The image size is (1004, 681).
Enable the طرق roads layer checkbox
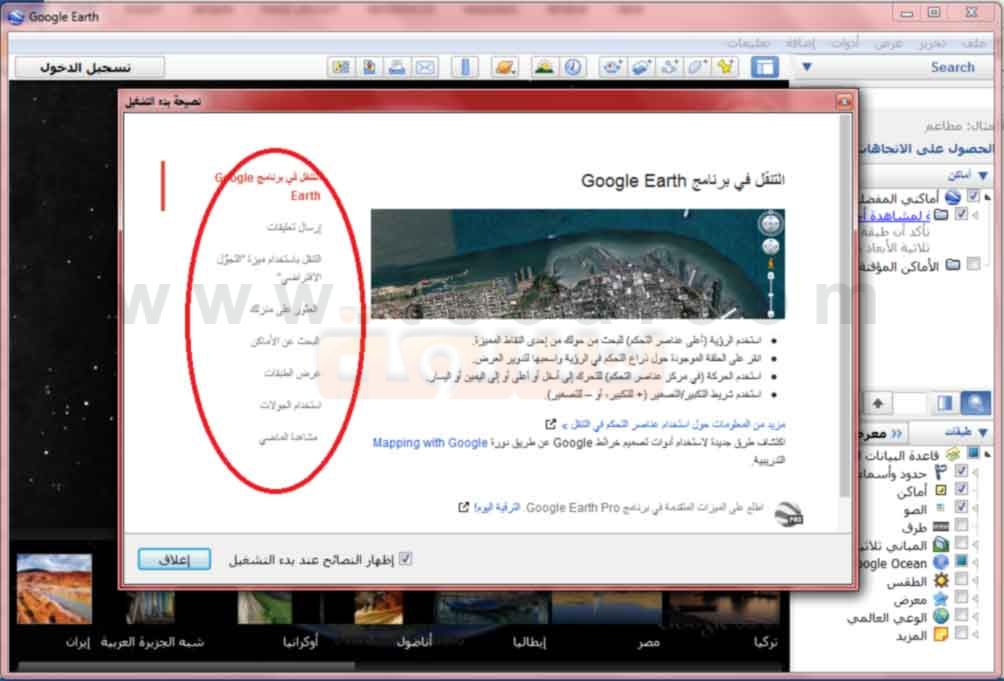tap(961, 525)
